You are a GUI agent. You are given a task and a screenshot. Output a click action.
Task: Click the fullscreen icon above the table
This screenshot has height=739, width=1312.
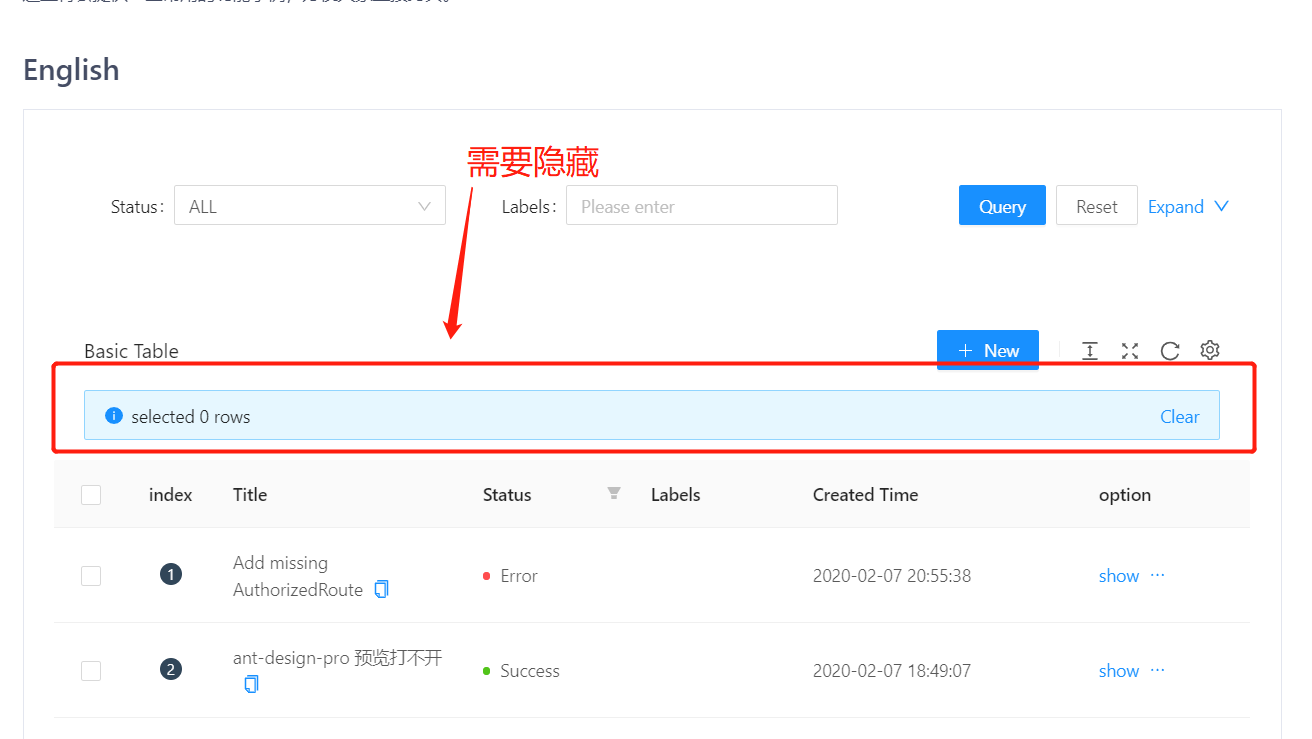click(1130, 350)
